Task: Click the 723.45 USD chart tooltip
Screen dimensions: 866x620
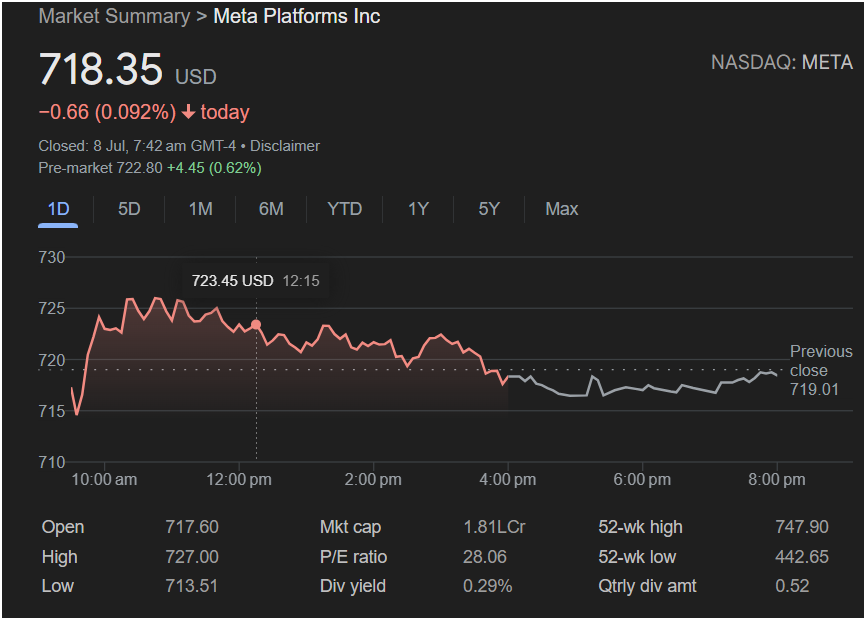Action: pyautogui.click(x=256, y=281)
